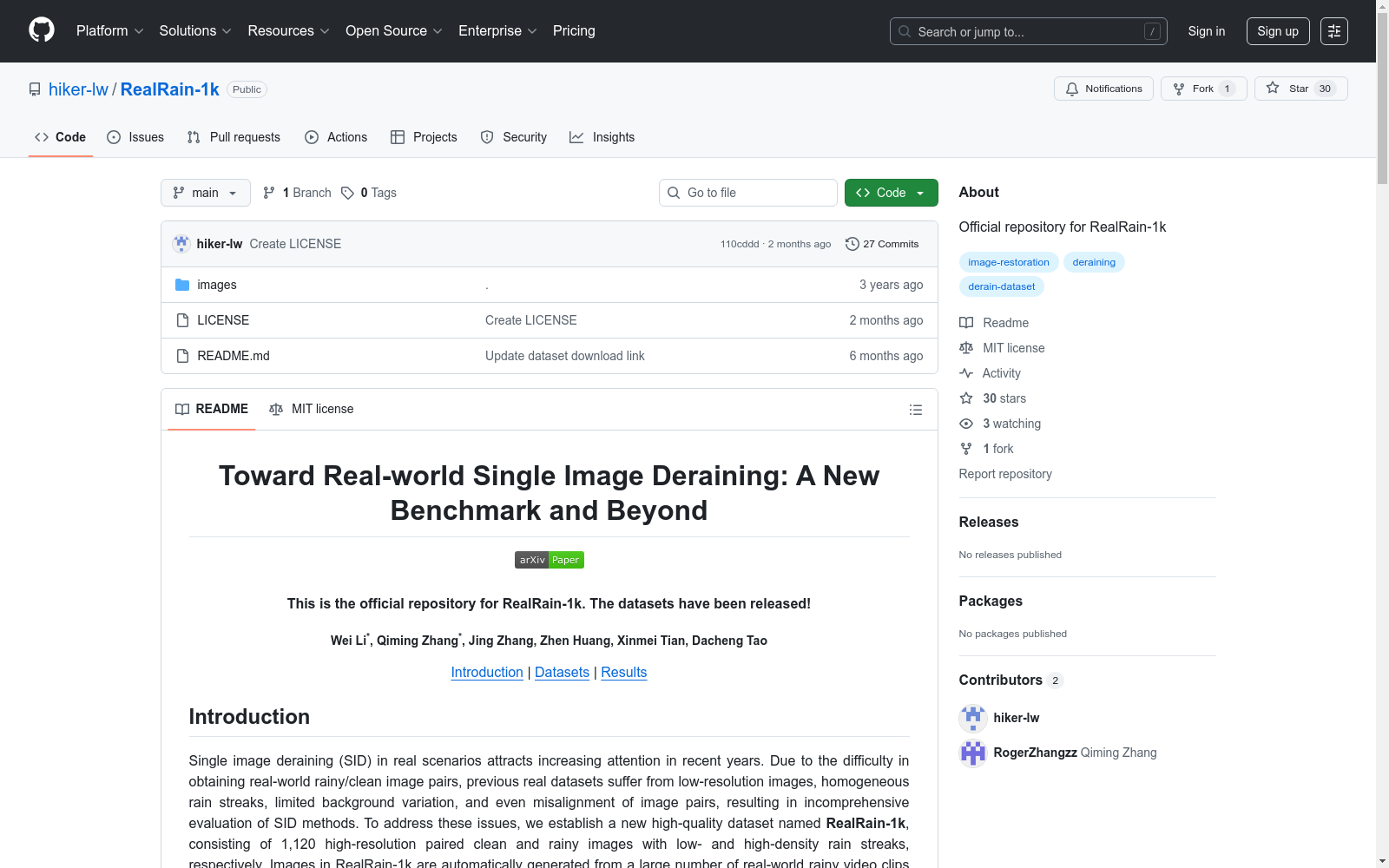Click the bell icon in Notifications button
Screen dimensions: 1389x868
(1072, 89)
